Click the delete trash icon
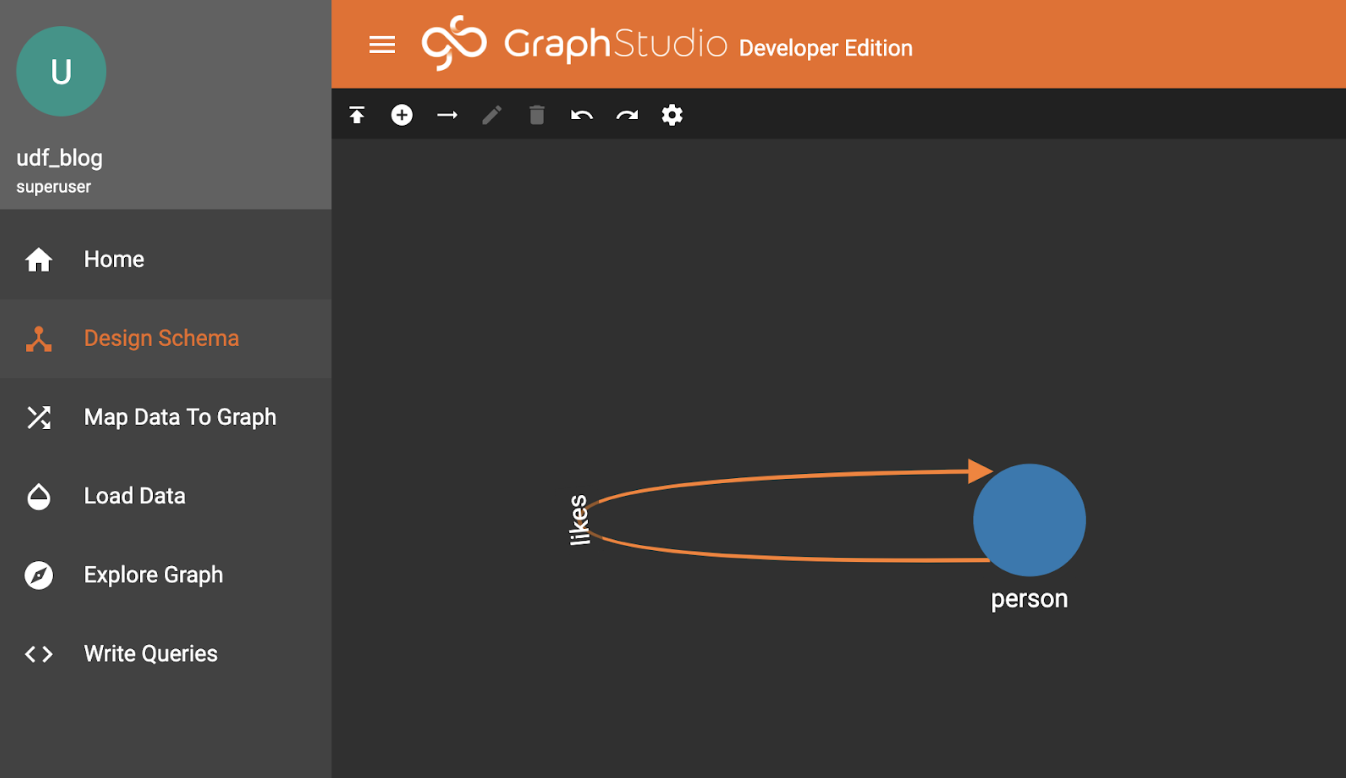The width and height of the screenshot is (1346, 778). click(x=537, y=115)
